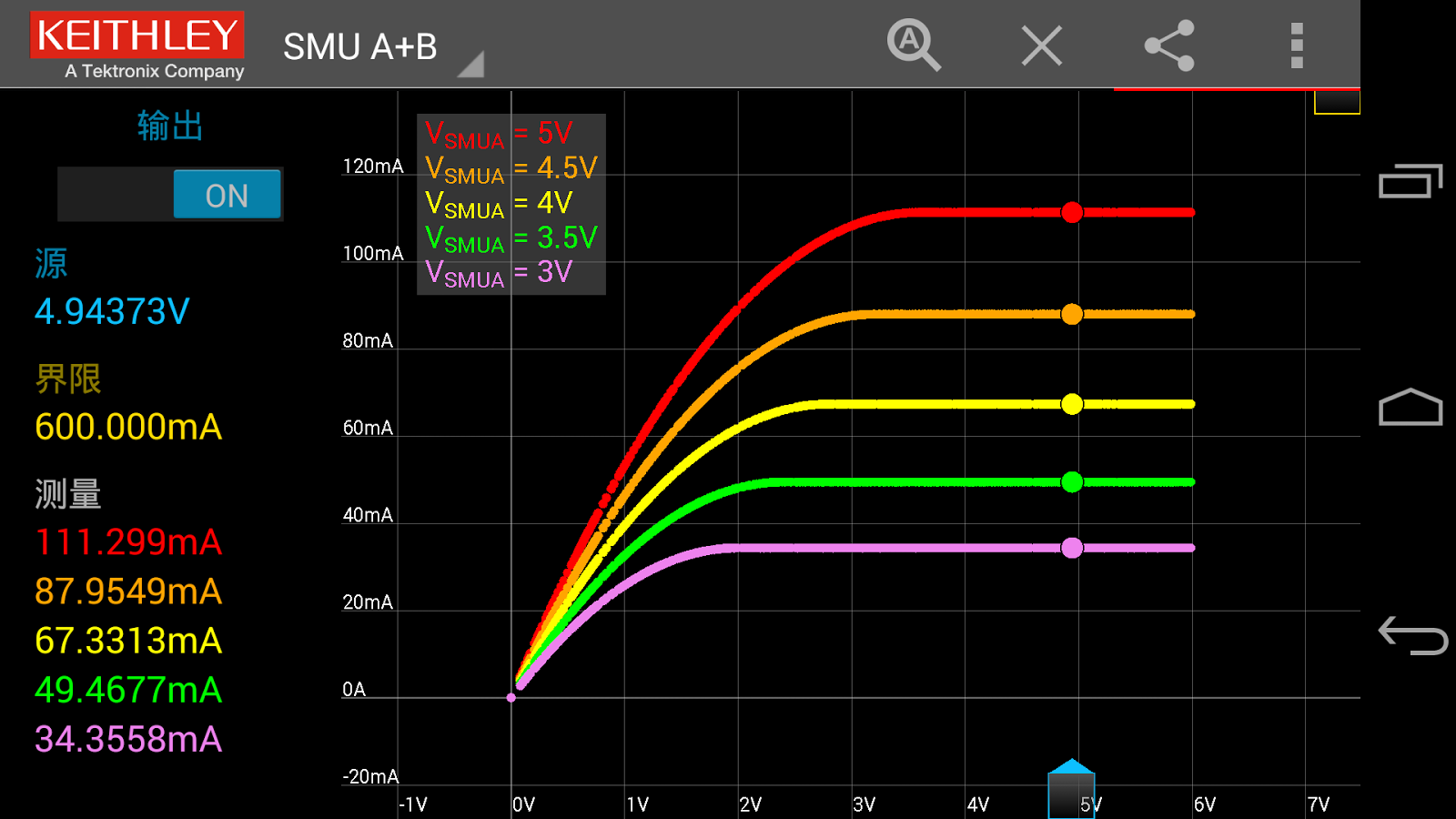The width and height of the screenshot is (1456, 819).
Task: Select legend entry VSMUA = 4.5V
Action: coord(511,168)
